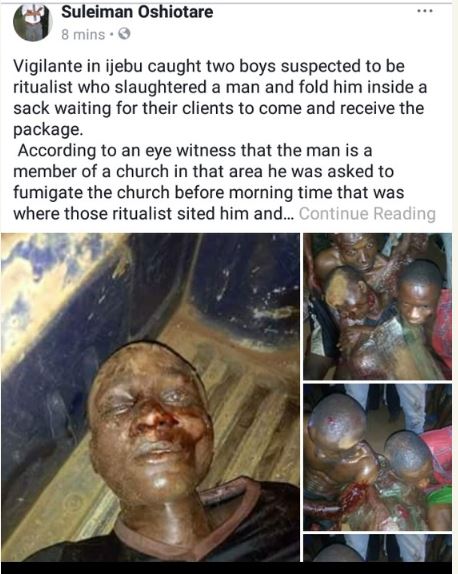
Task: Click the word 'package.' in the post
Action: pyautogui.click(x=48, y=130)
